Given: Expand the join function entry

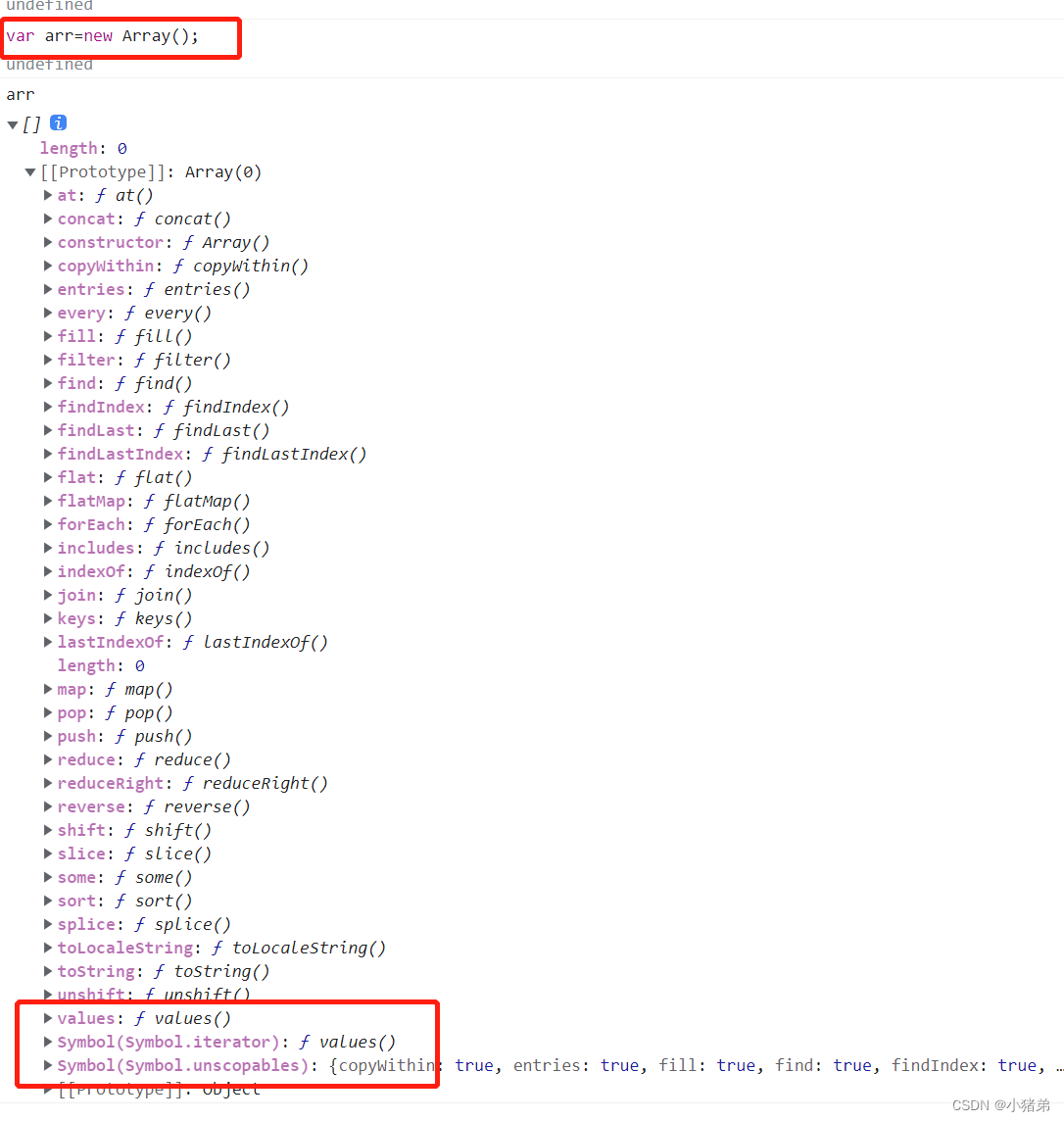Looking at the screenshot, I should (x=47, y=596).
